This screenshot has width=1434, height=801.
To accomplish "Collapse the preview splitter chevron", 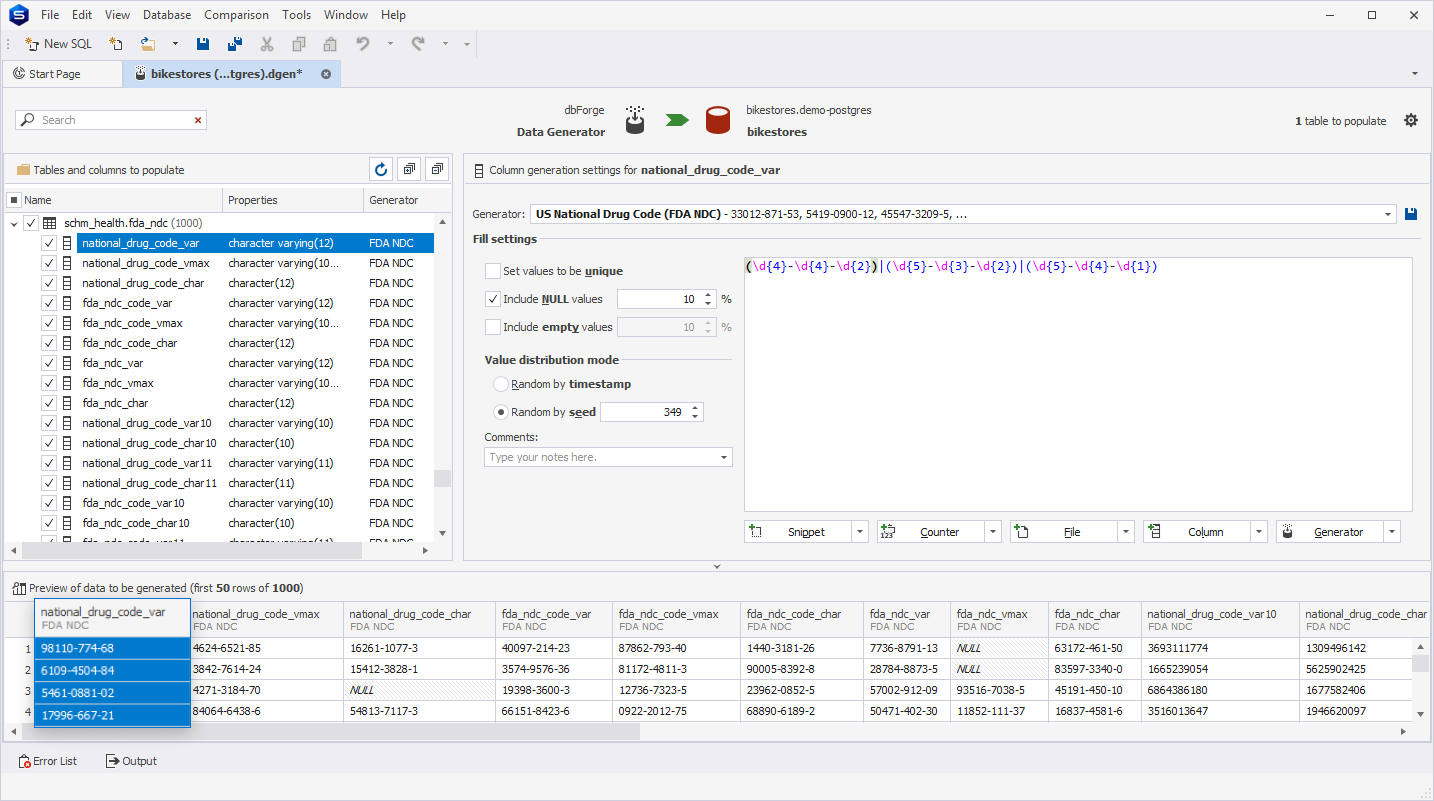I will [716, 566].
